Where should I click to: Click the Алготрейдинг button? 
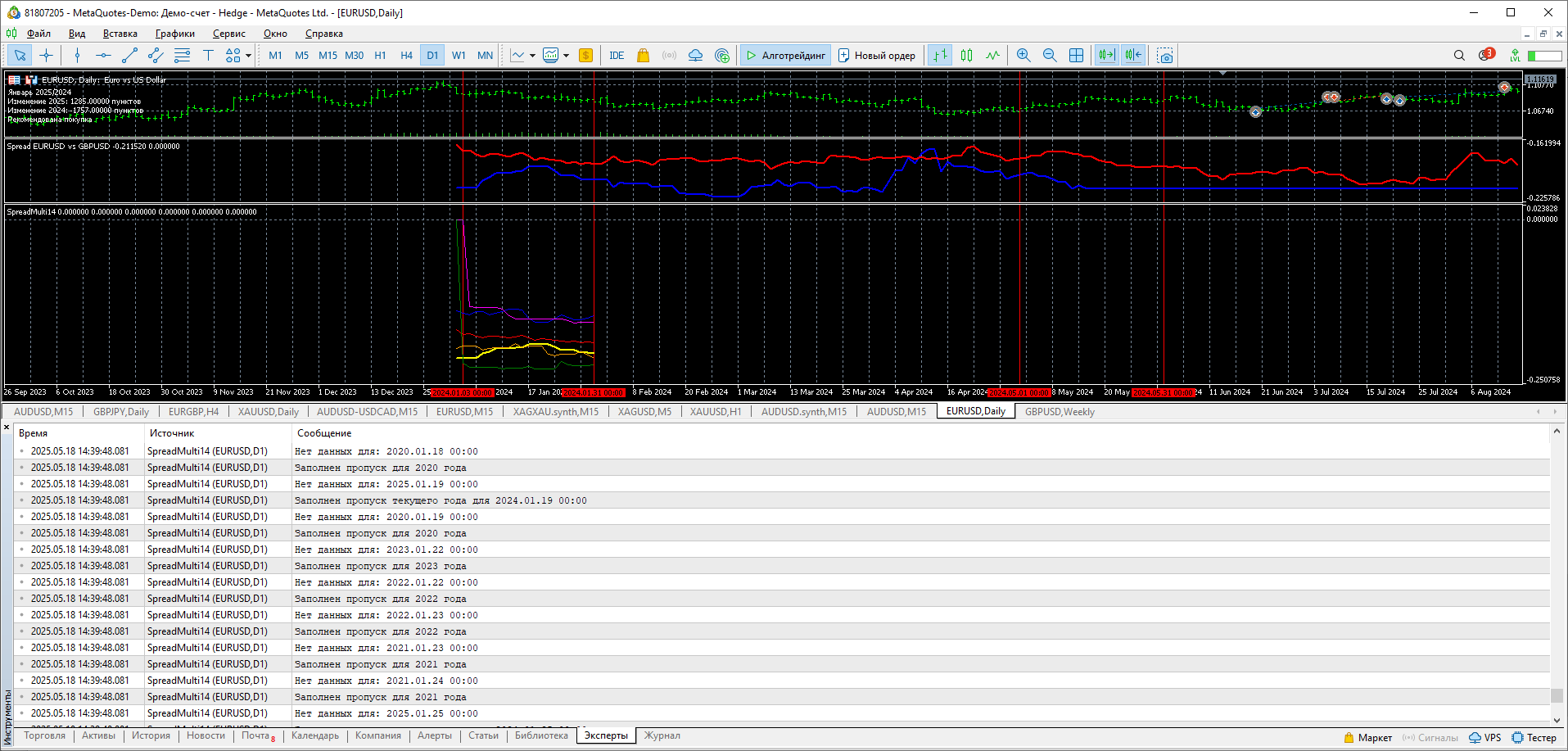click(785, 56)
